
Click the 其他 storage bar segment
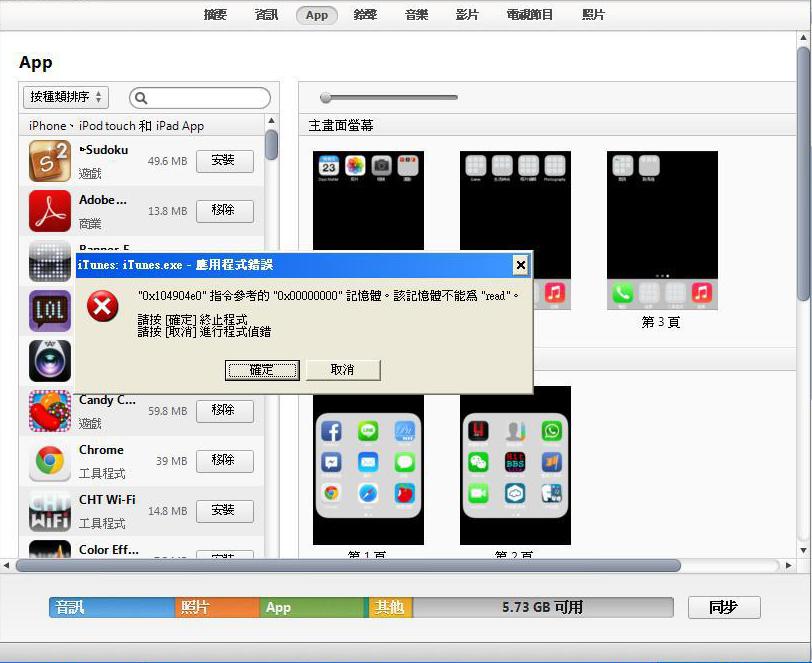391,607
